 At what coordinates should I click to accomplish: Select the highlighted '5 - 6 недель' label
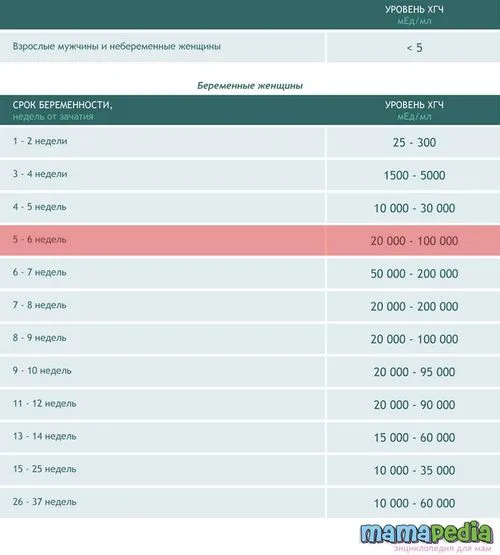coord(40,240)
